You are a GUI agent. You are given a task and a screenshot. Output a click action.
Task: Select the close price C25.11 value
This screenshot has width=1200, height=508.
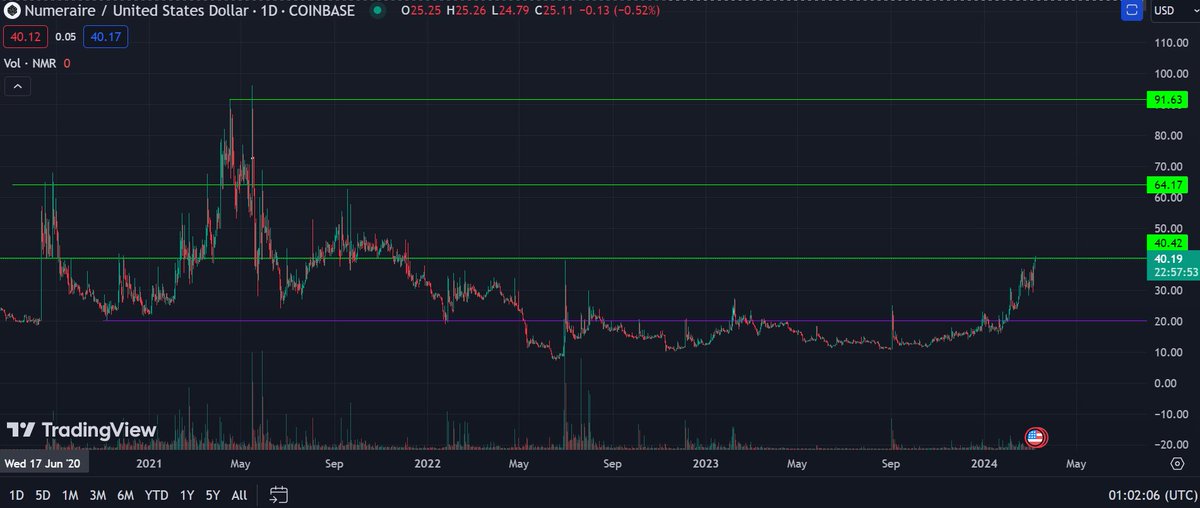click(555, 10)
